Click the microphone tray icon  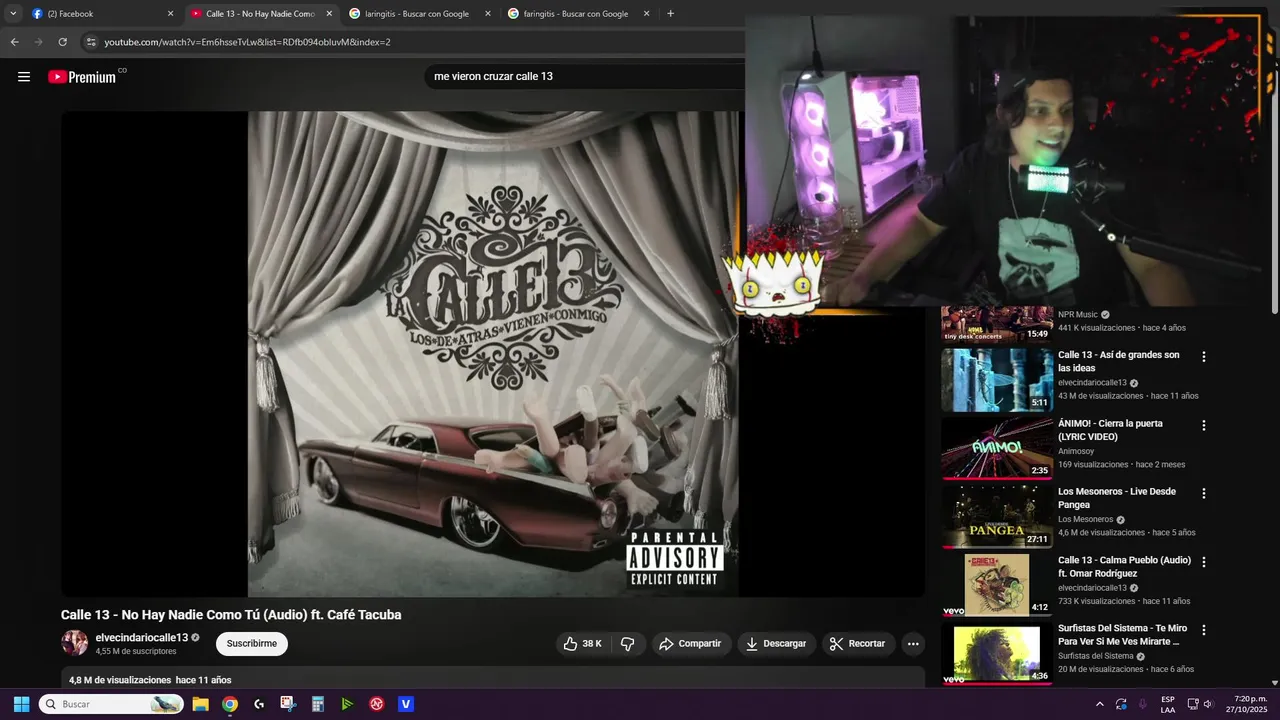click(1143, 704)
